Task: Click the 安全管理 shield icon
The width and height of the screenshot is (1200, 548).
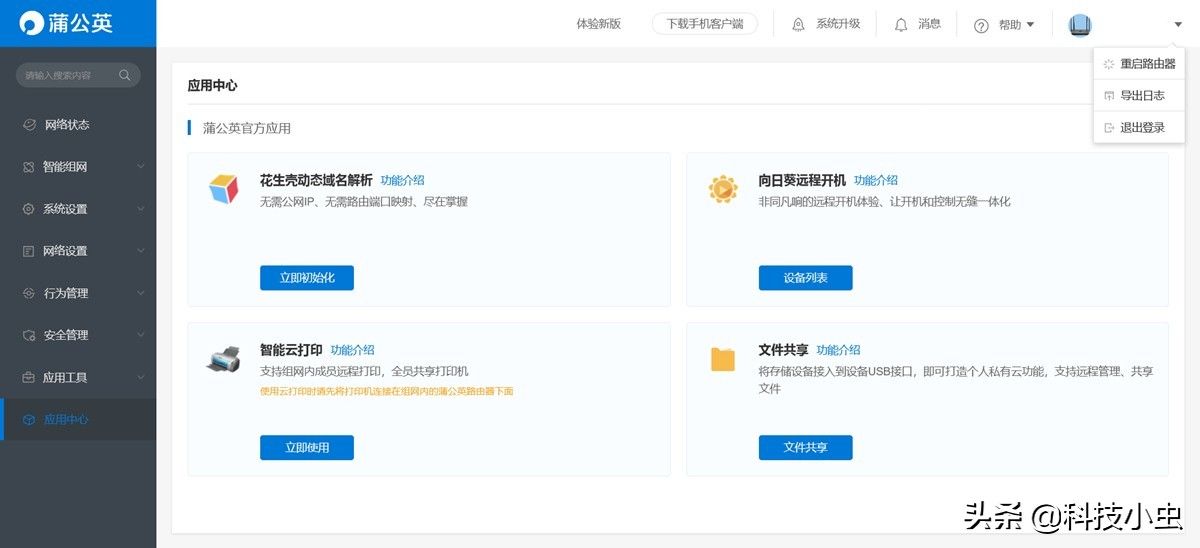Action: tap(29, 335)
